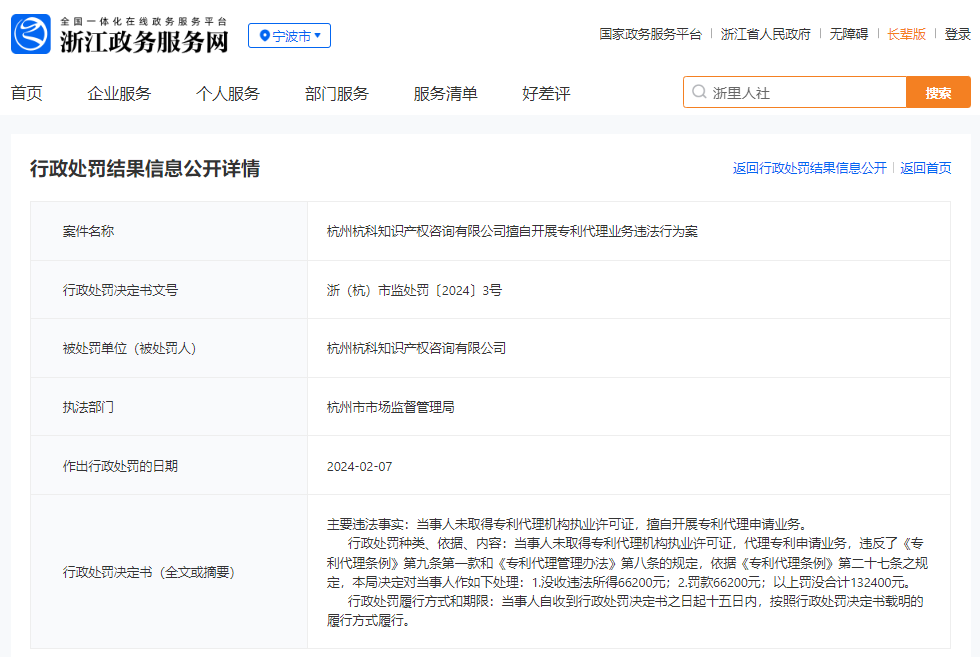Open the 服务清单 navigation item

click(x=445, y=94)
